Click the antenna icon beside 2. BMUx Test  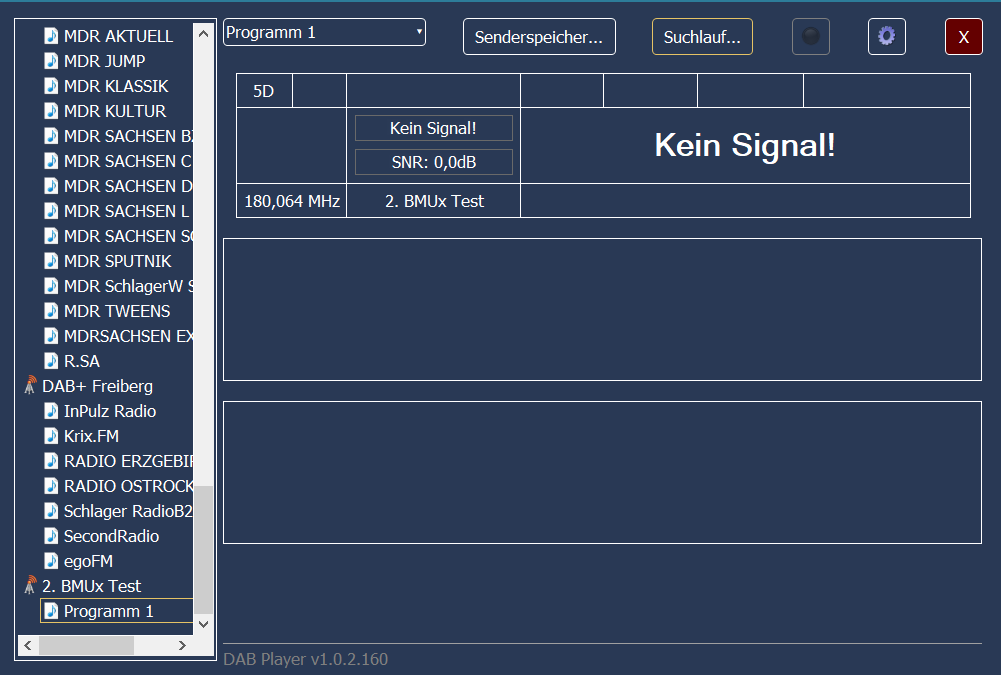point(30,586)
